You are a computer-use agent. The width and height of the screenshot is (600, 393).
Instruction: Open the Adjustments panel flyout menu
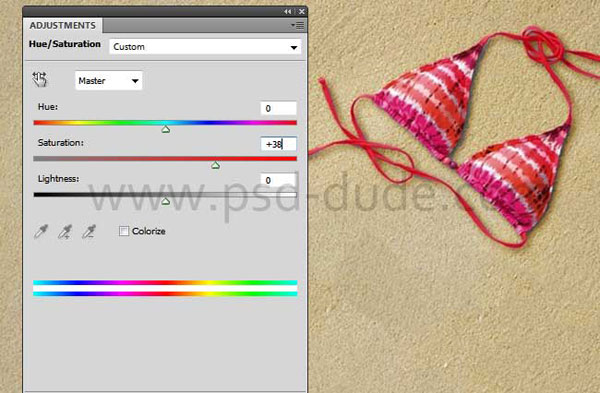coord(298,26)
